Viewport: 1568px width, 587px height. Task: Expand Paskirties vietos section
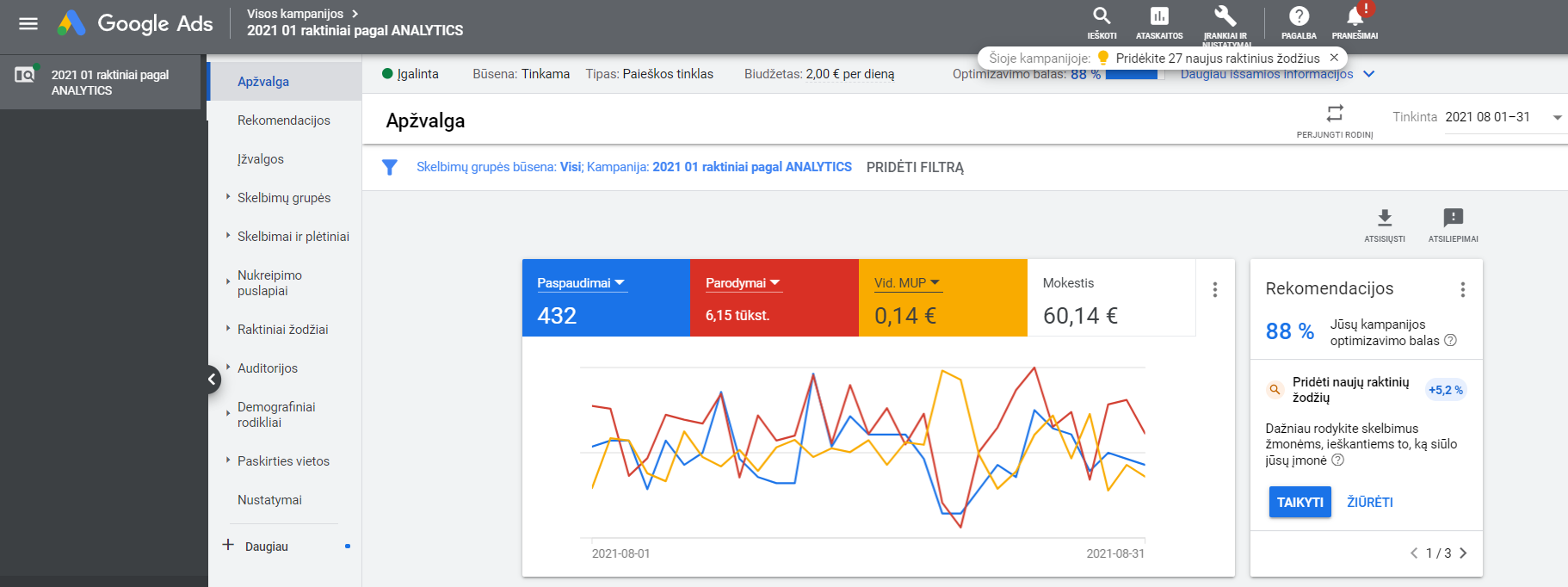click(228, 460)
